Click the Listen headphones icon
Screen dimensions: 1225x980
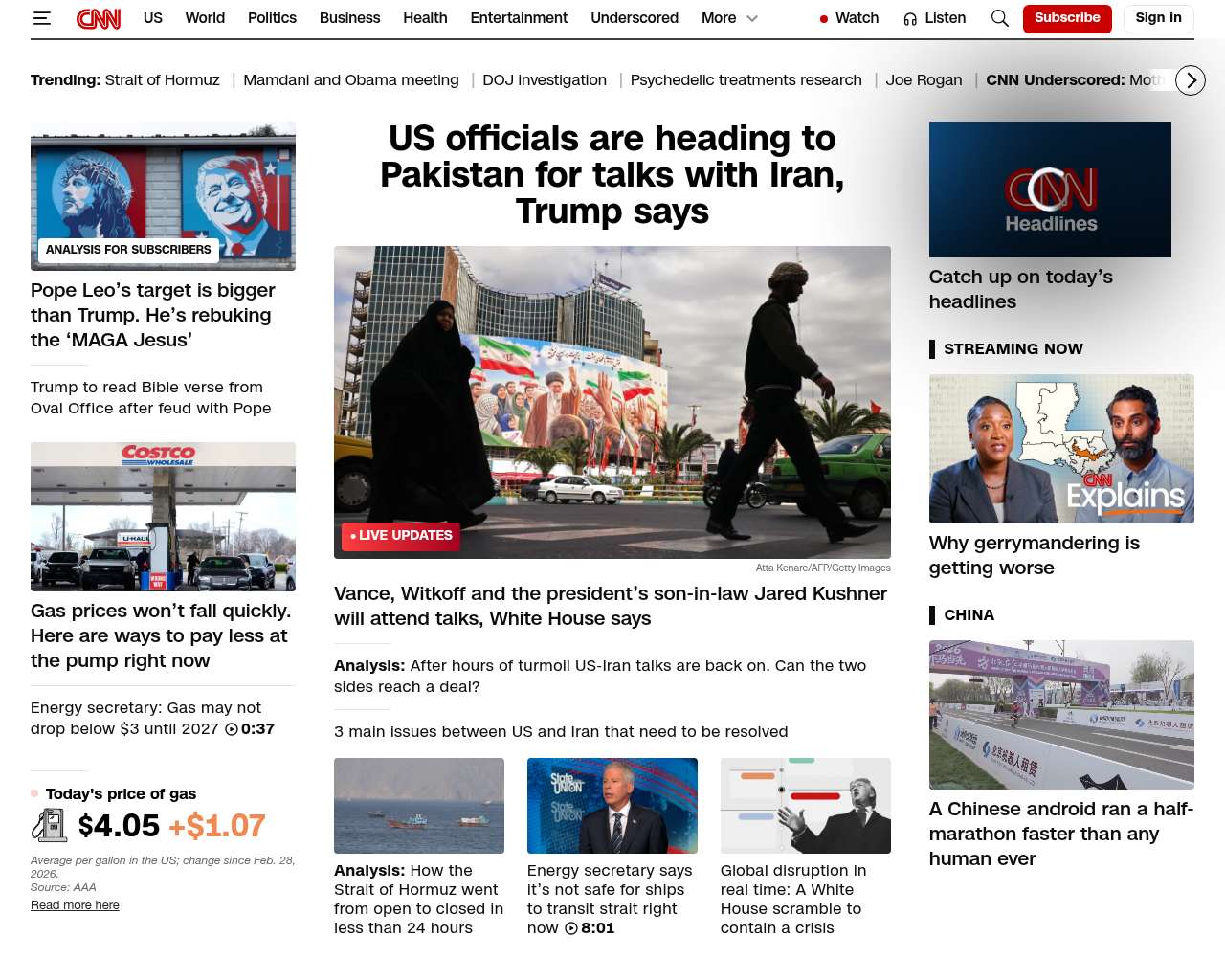click(x=910, y=19)
